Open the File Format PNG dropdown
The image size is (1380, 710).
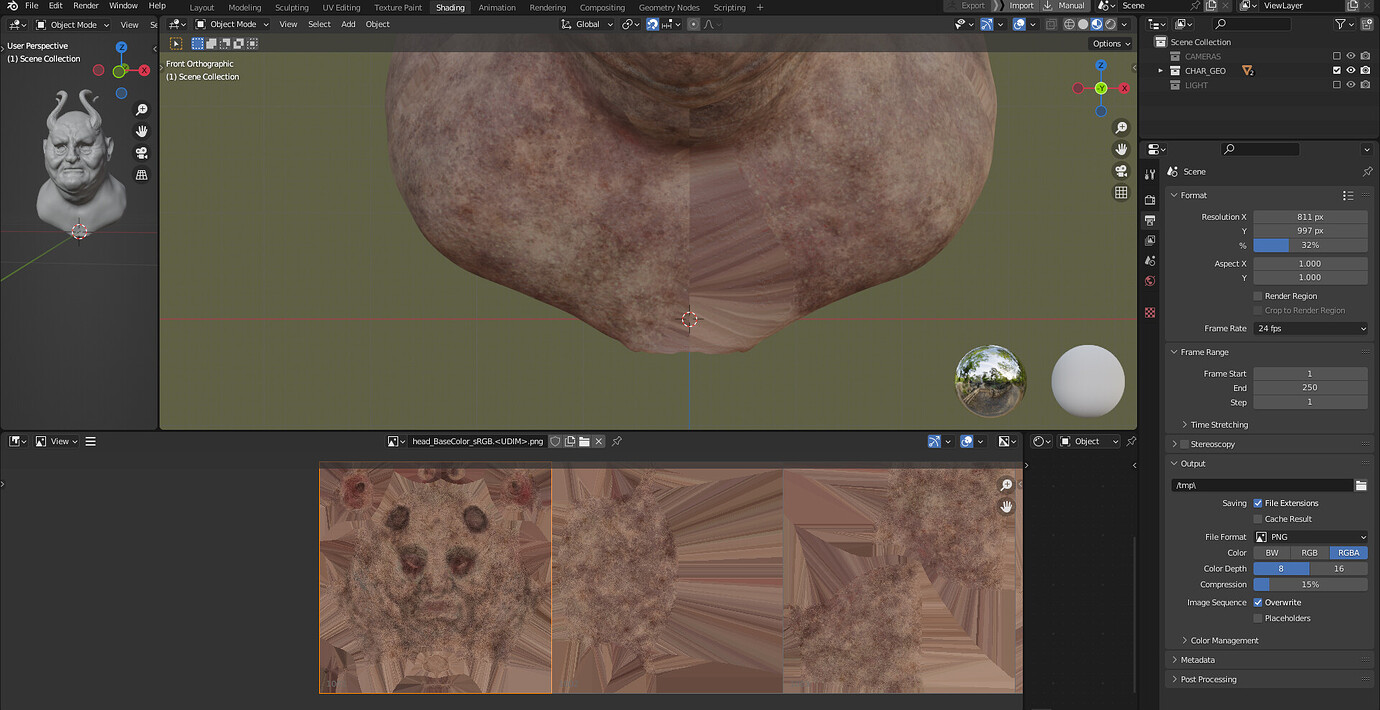point(1311,537)
